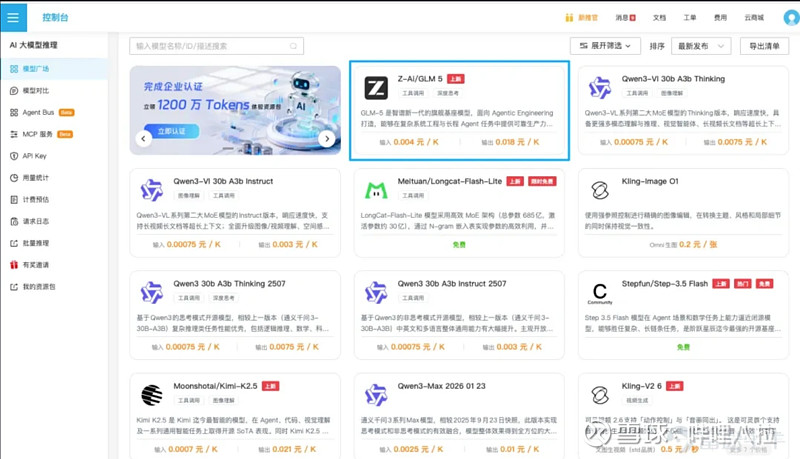Viewport: 800px width, 459px height.
Task: Open Moonshotai/Kimi-K2.5 model title
Action: (215, 386)
